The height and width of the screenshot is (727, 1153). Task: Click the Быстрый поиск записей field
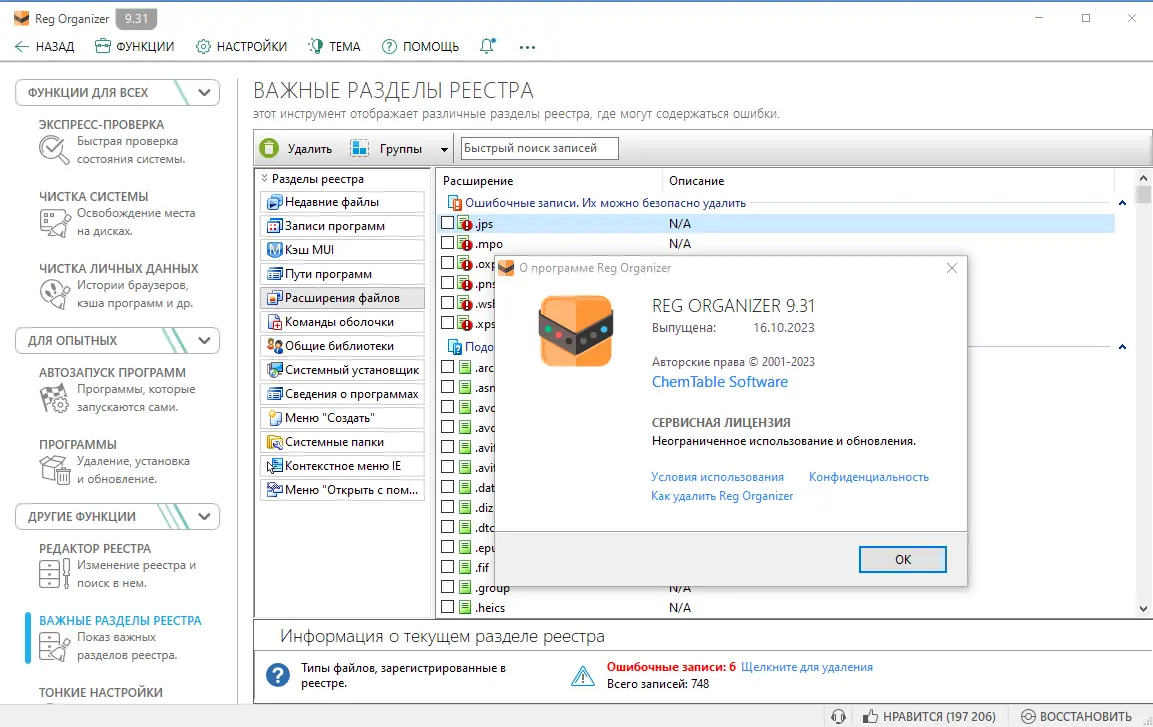tap(539, 148)
